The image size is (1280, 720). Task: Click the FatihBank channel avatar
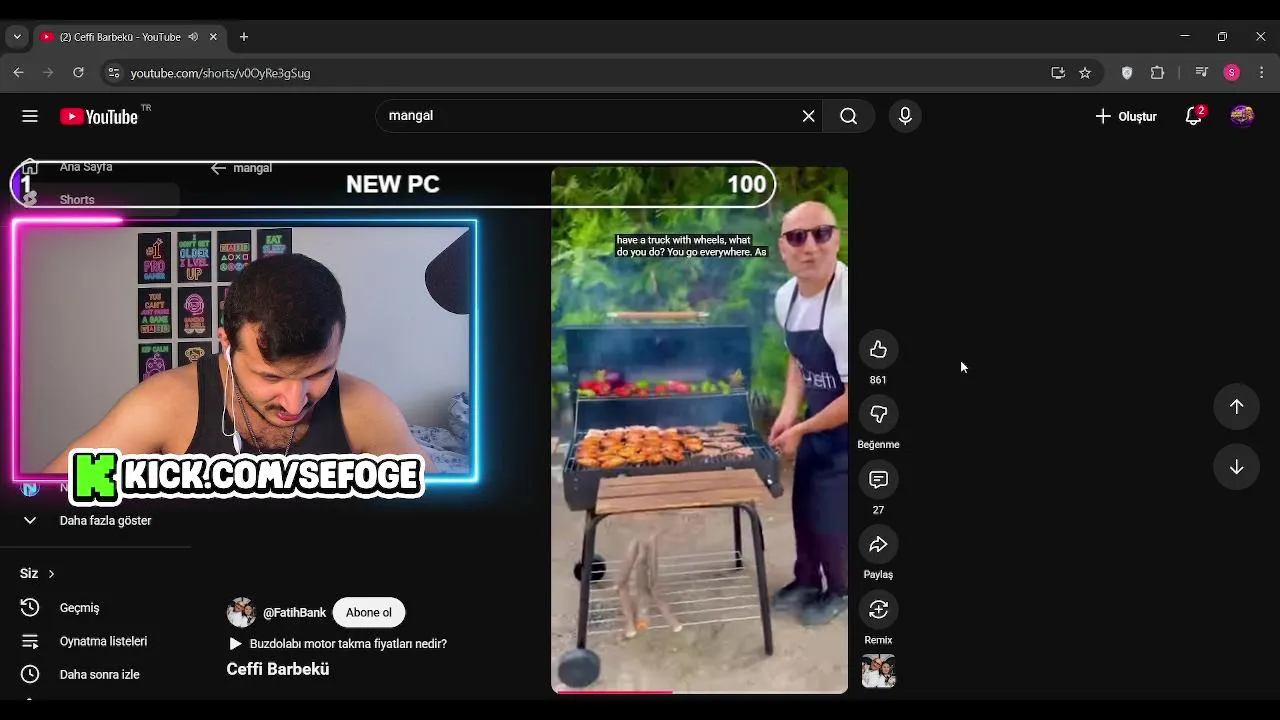pyautogui.click(x=241, y=612)
